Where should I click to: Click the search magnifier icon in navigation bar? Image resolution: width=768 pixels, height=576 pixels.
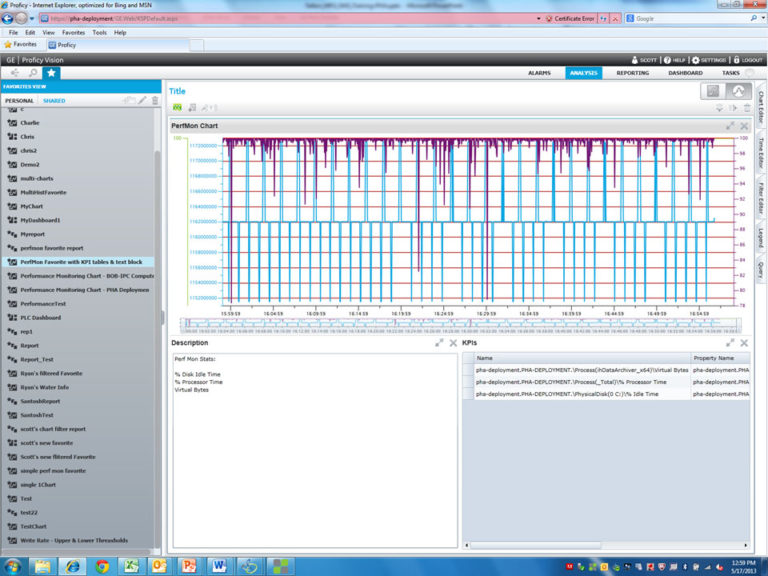pyautogui.click(x=32, y=73)
